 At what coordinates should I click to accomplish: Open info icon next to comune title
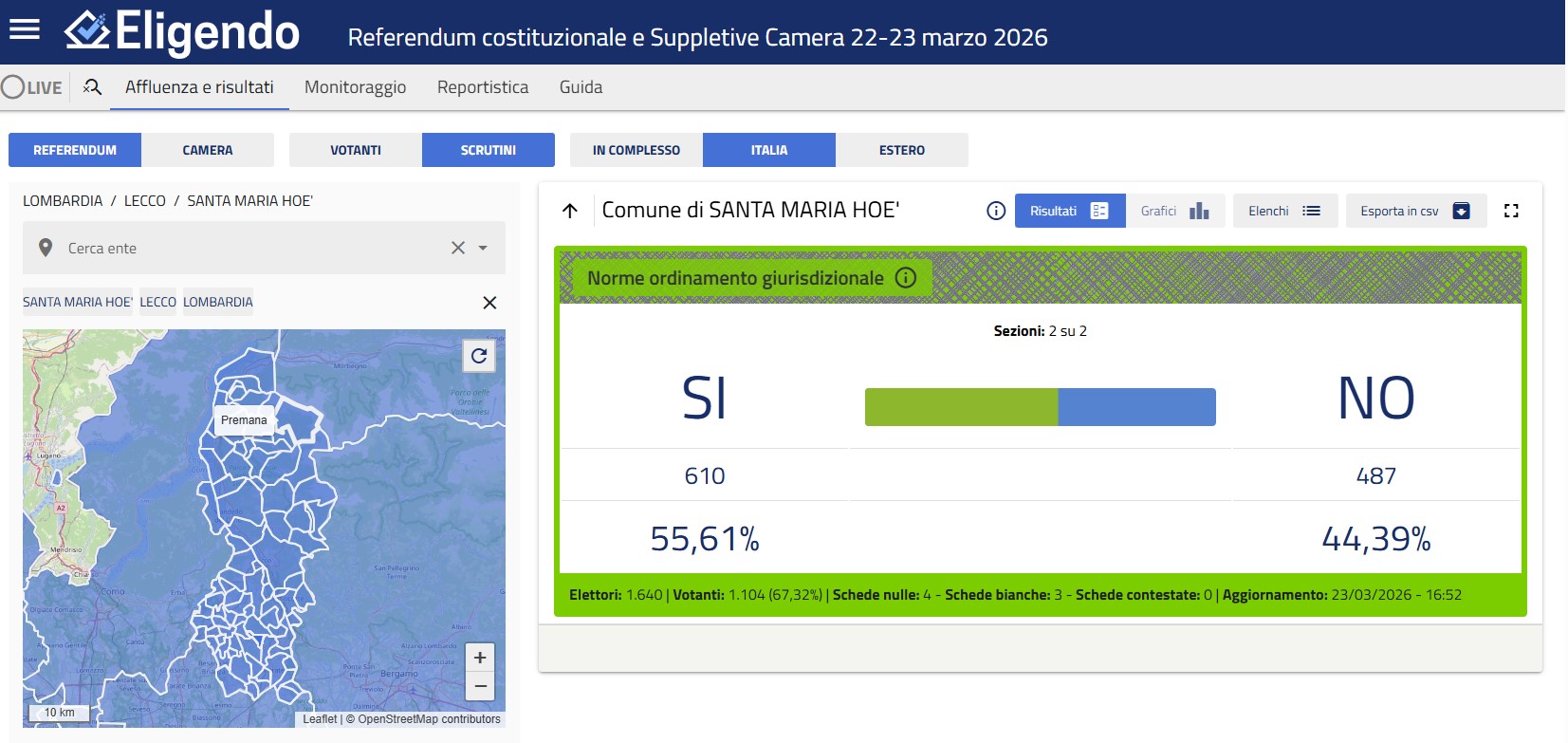click(996, 211)
